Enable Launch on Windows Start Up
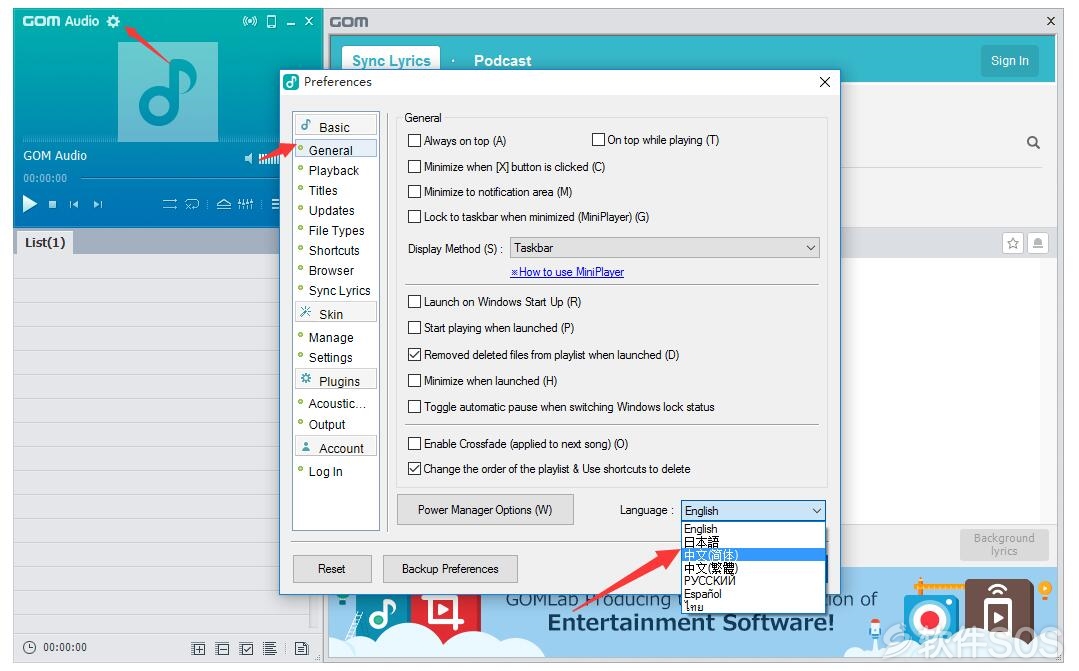The width and height of the screenshot is (1079, 671). pos(414,301)
